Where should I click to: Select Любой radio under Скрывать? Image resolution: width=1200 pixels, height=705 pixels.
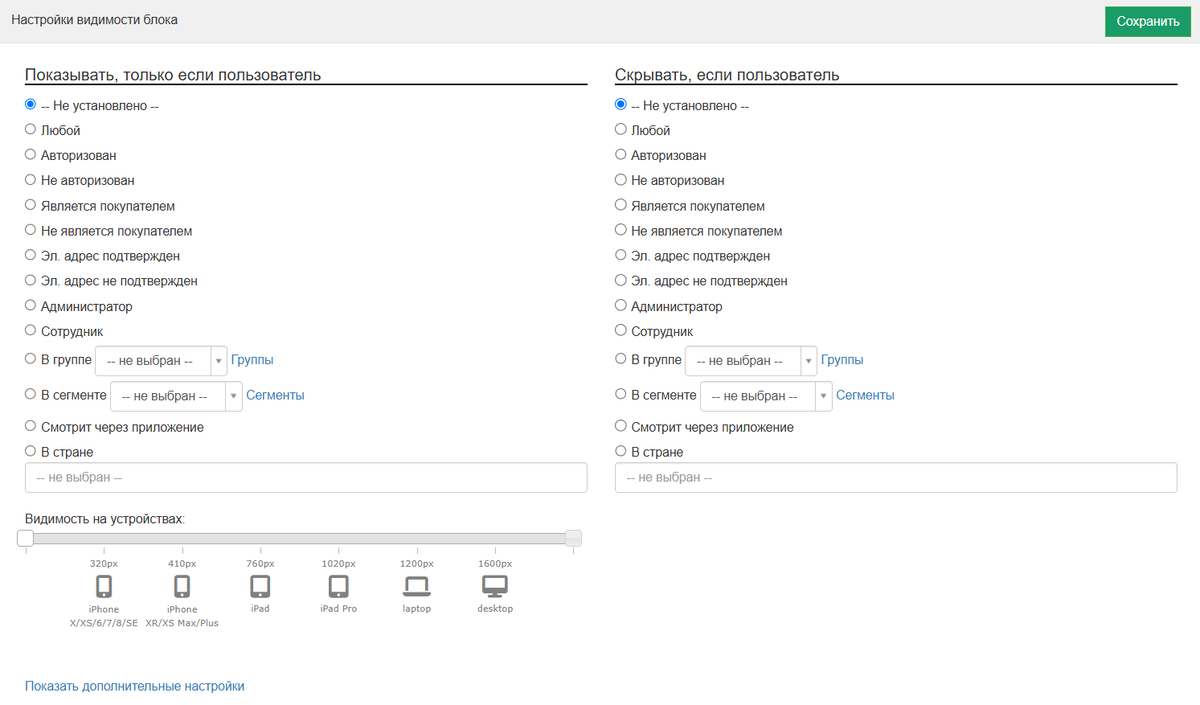tap(621, 129)
